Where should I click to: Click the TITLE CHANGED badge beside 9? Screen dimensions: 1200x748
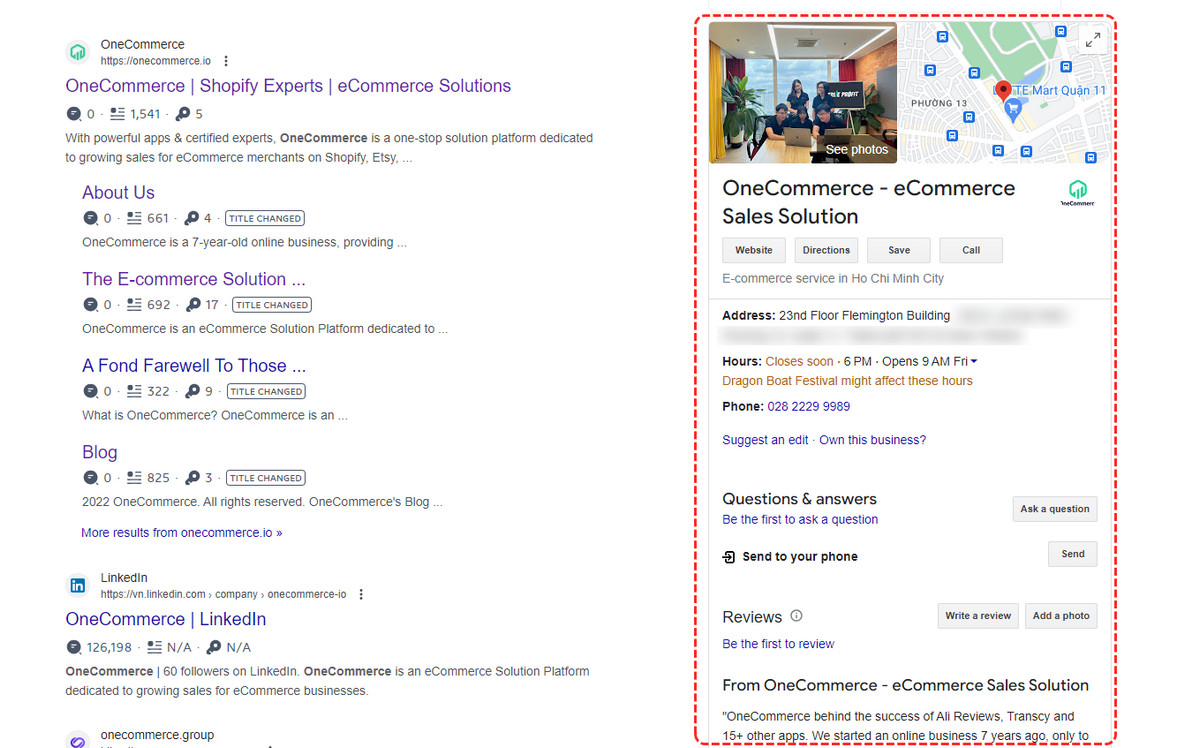pos(265,391)
